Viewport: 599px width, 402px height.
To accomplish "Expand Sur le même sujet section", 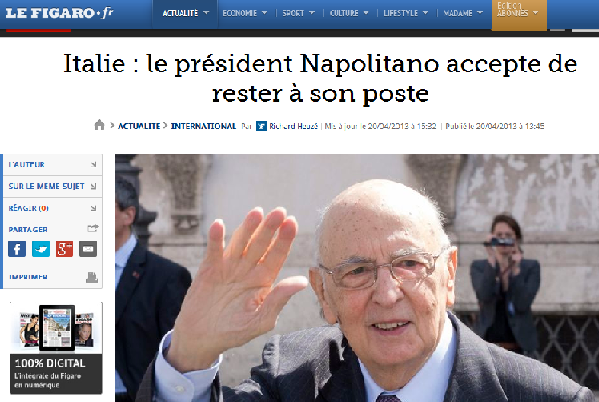I will coord(52,186).
